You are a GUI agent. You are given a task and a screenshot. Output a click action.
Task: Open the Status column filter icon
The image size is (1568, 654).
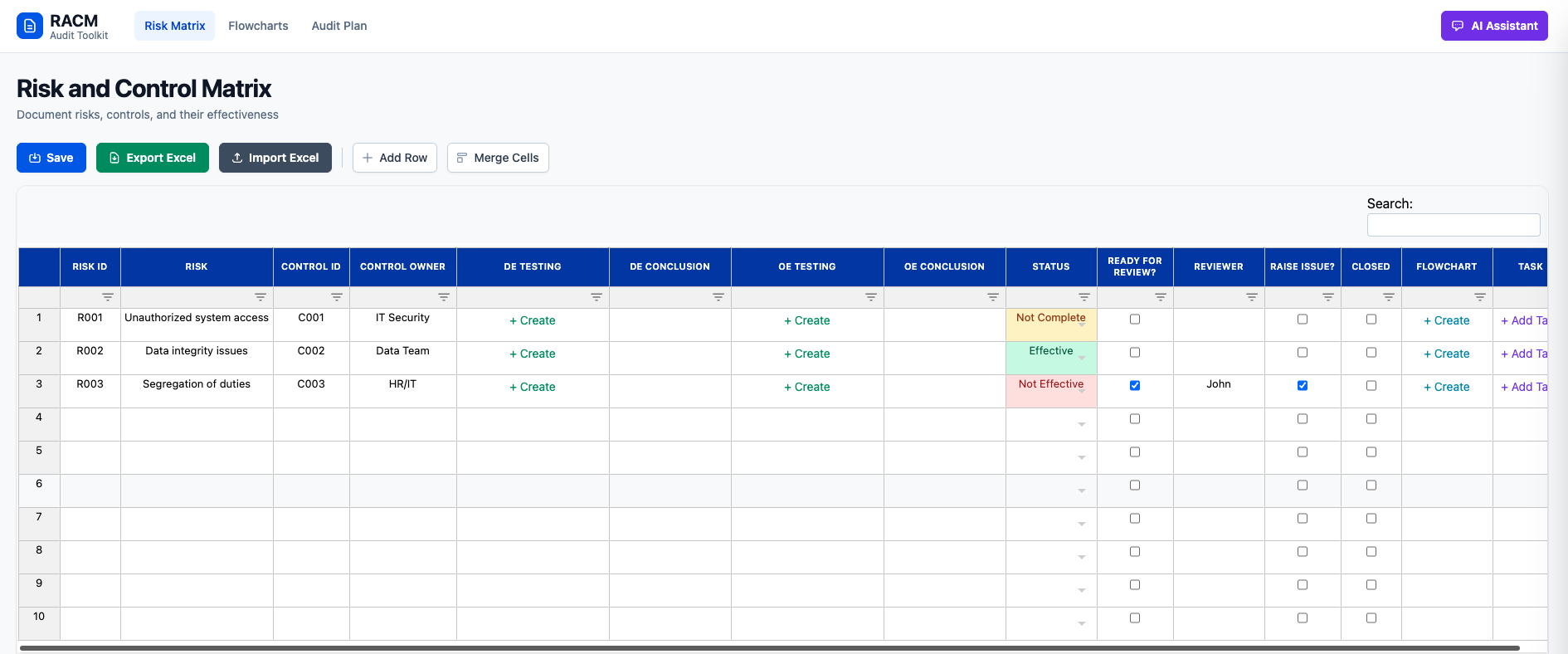(x=1084, y=297)
